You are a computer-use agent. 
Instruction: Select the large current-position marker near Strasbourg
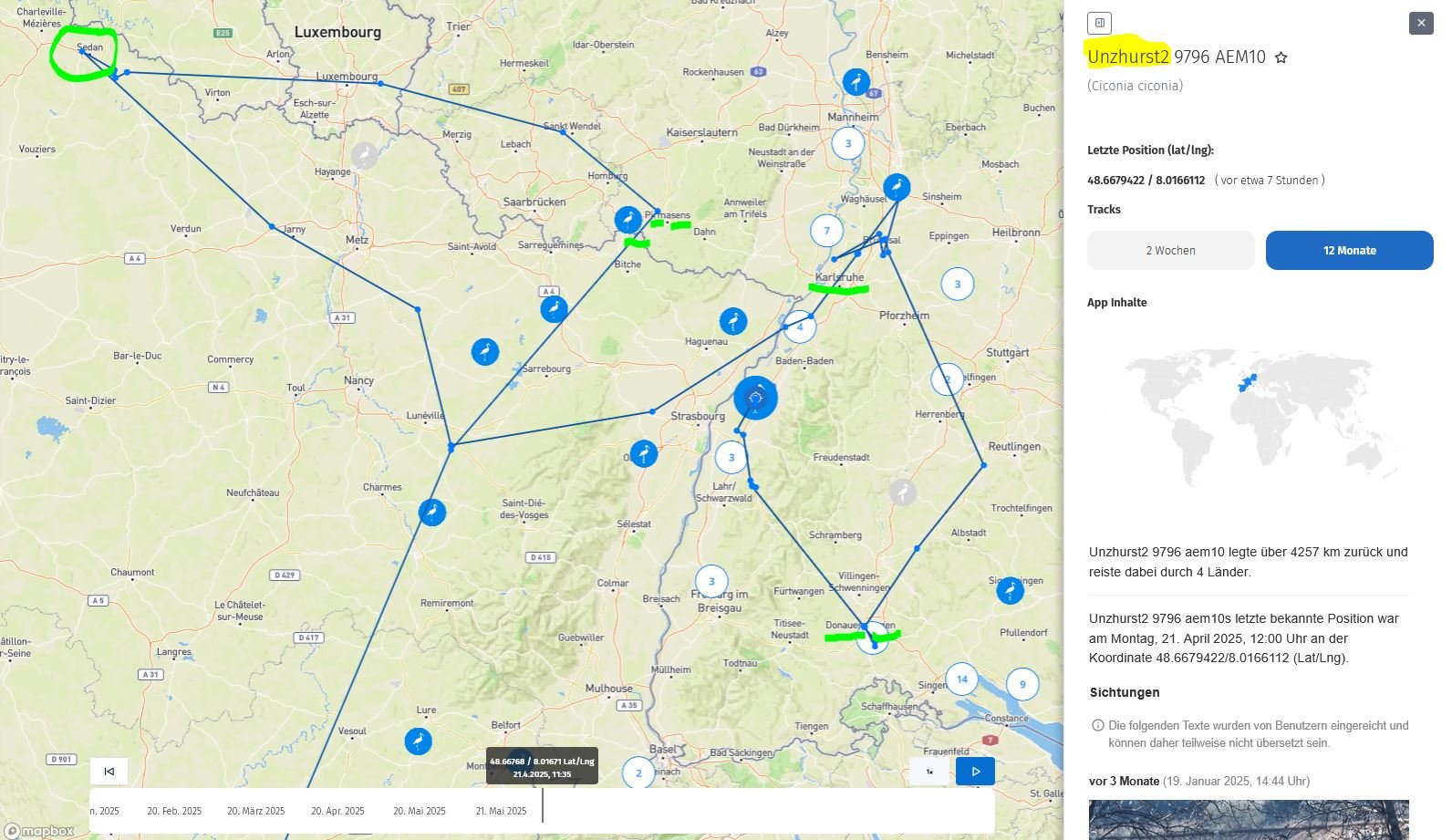[x=755, y=398]
